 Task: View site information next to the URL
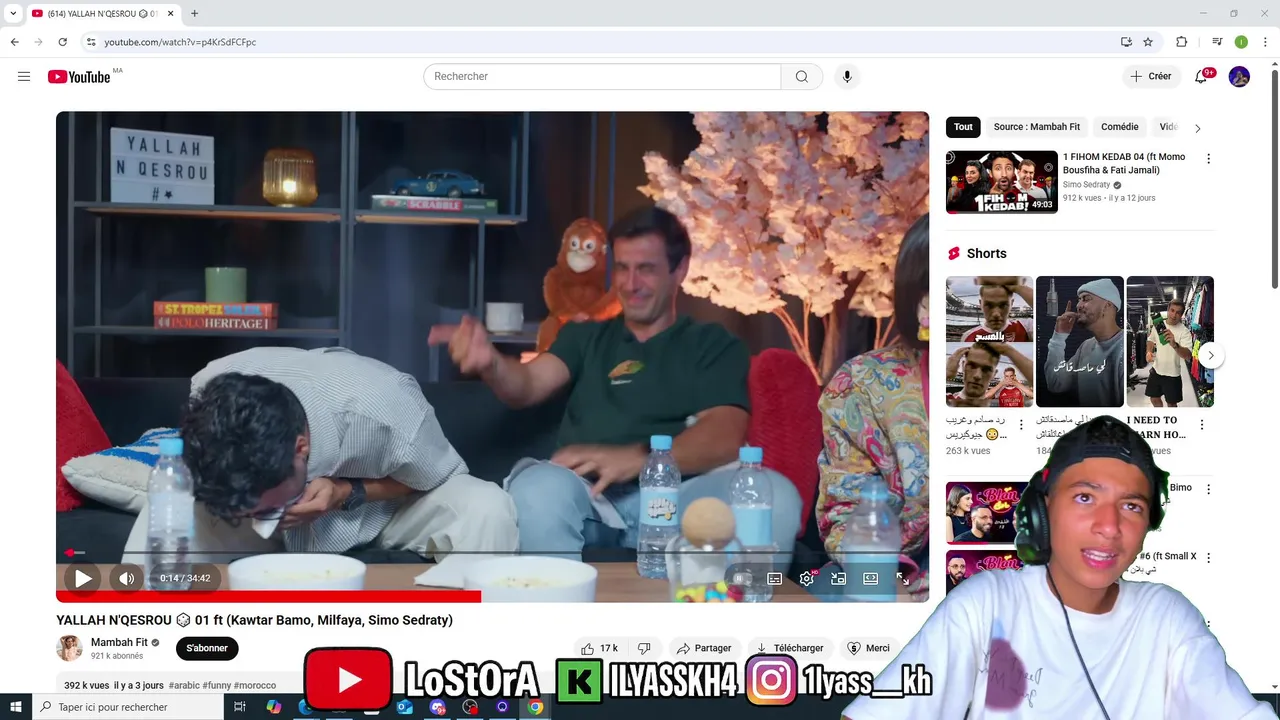tap(91, 42)
